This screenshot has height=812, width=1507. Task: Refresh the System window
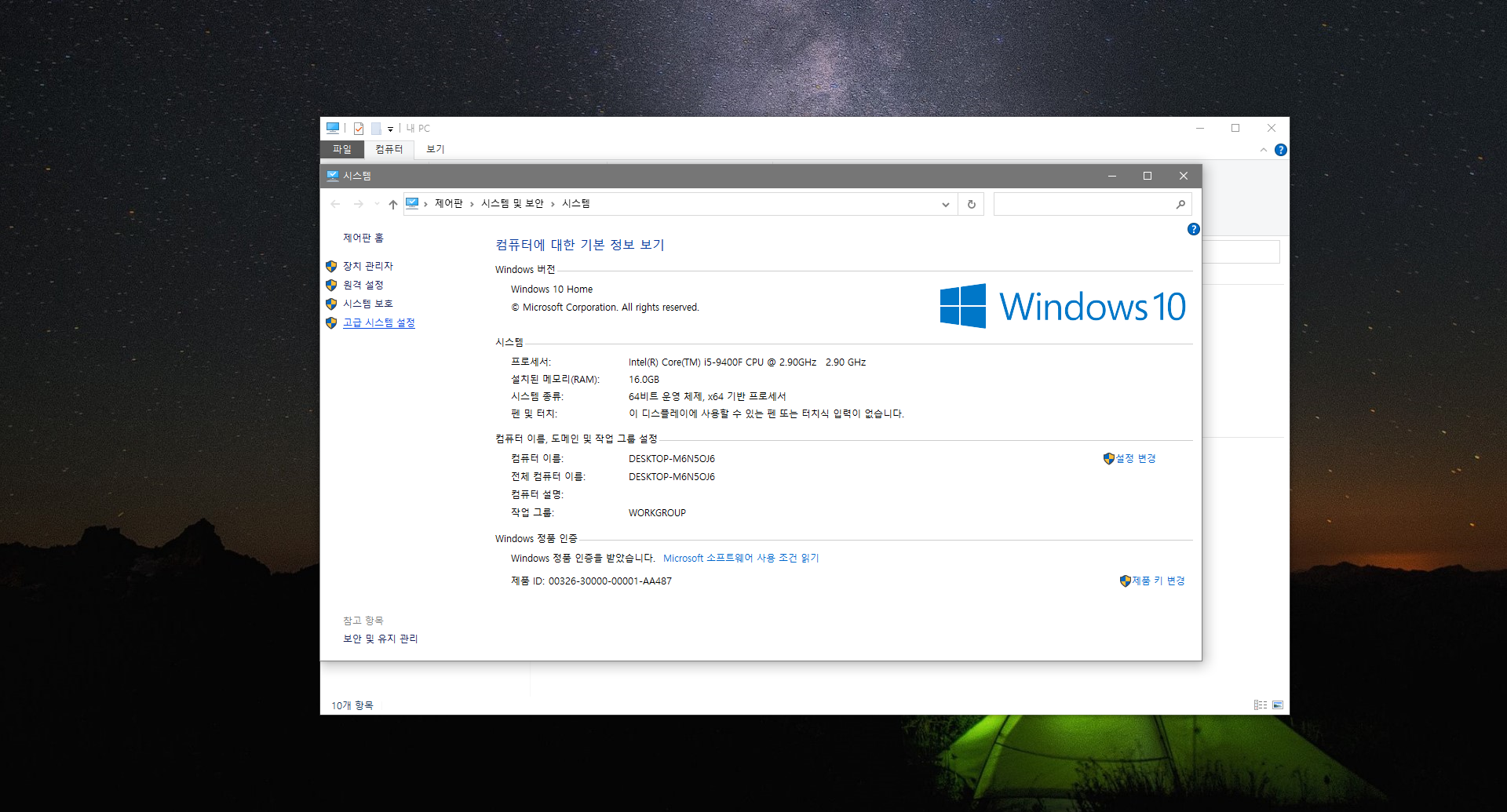coord(972,204)
